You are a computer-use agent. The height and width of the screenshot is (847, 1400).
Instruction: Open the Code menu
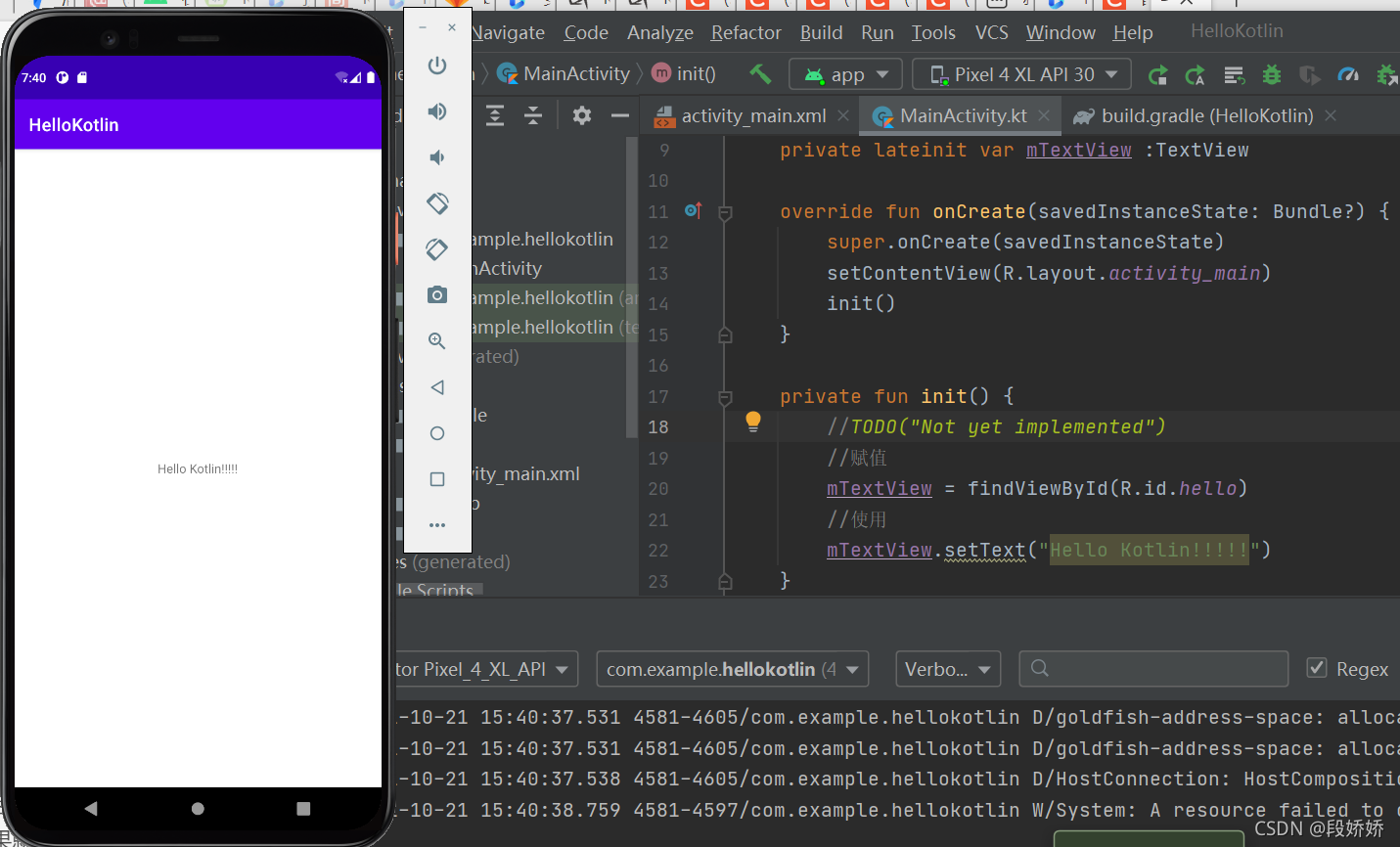[586, 32]
